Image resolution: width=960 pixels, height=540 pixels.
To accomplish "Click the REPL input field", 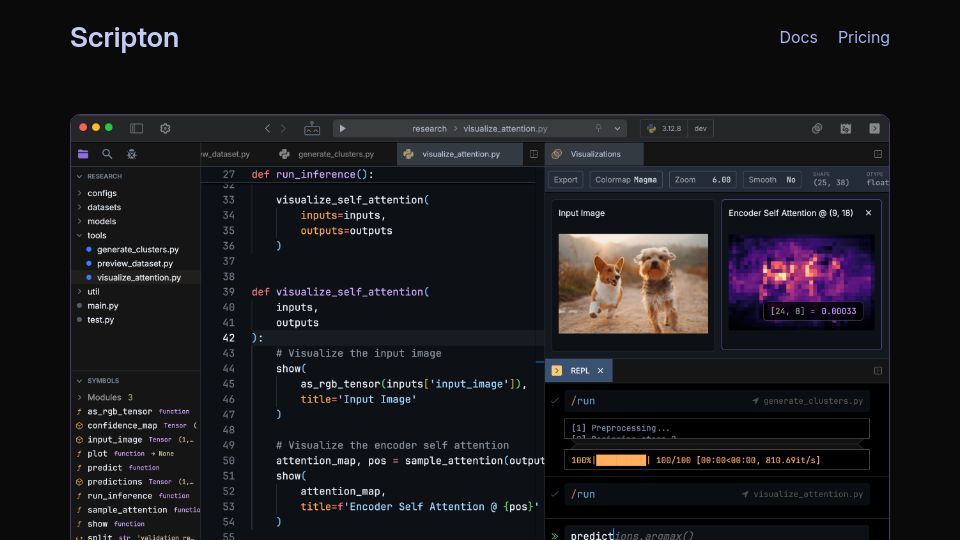I will [716, 534].
